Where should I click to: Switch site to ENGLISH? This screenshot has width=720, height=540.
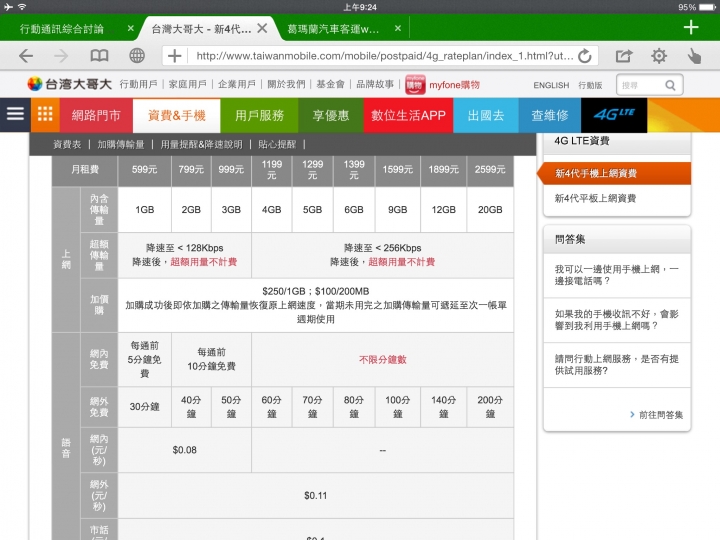click(551, 85)
